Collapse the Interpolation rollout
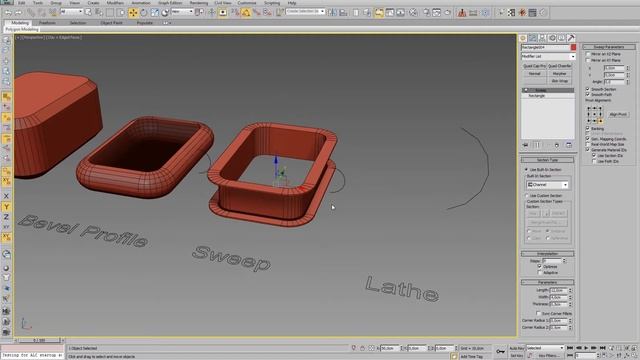The image size is (640, 360). [547, 254]
